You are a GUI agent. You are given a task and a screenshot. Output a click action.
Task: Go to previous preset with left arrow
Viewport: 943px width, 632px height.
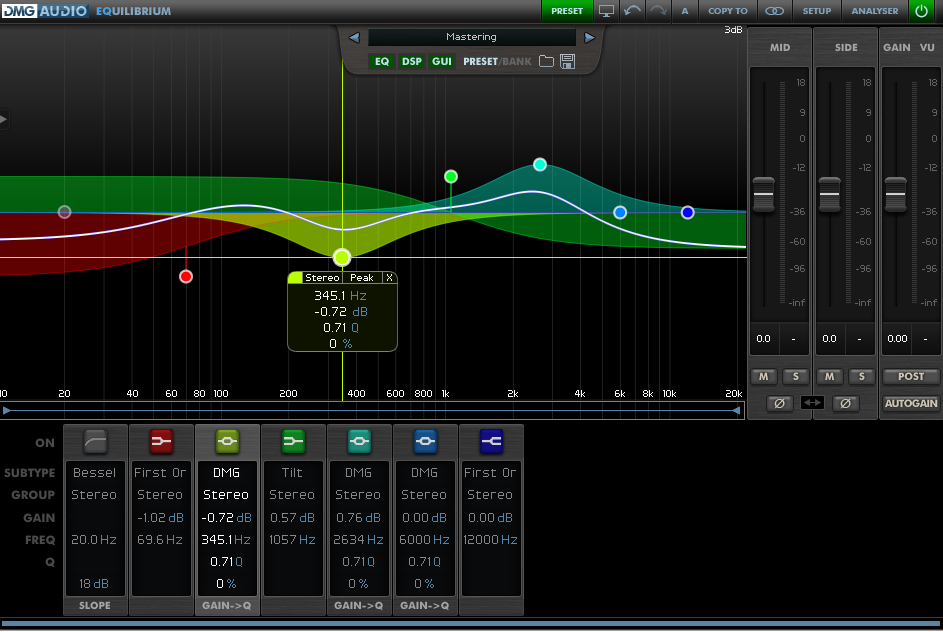354,38
